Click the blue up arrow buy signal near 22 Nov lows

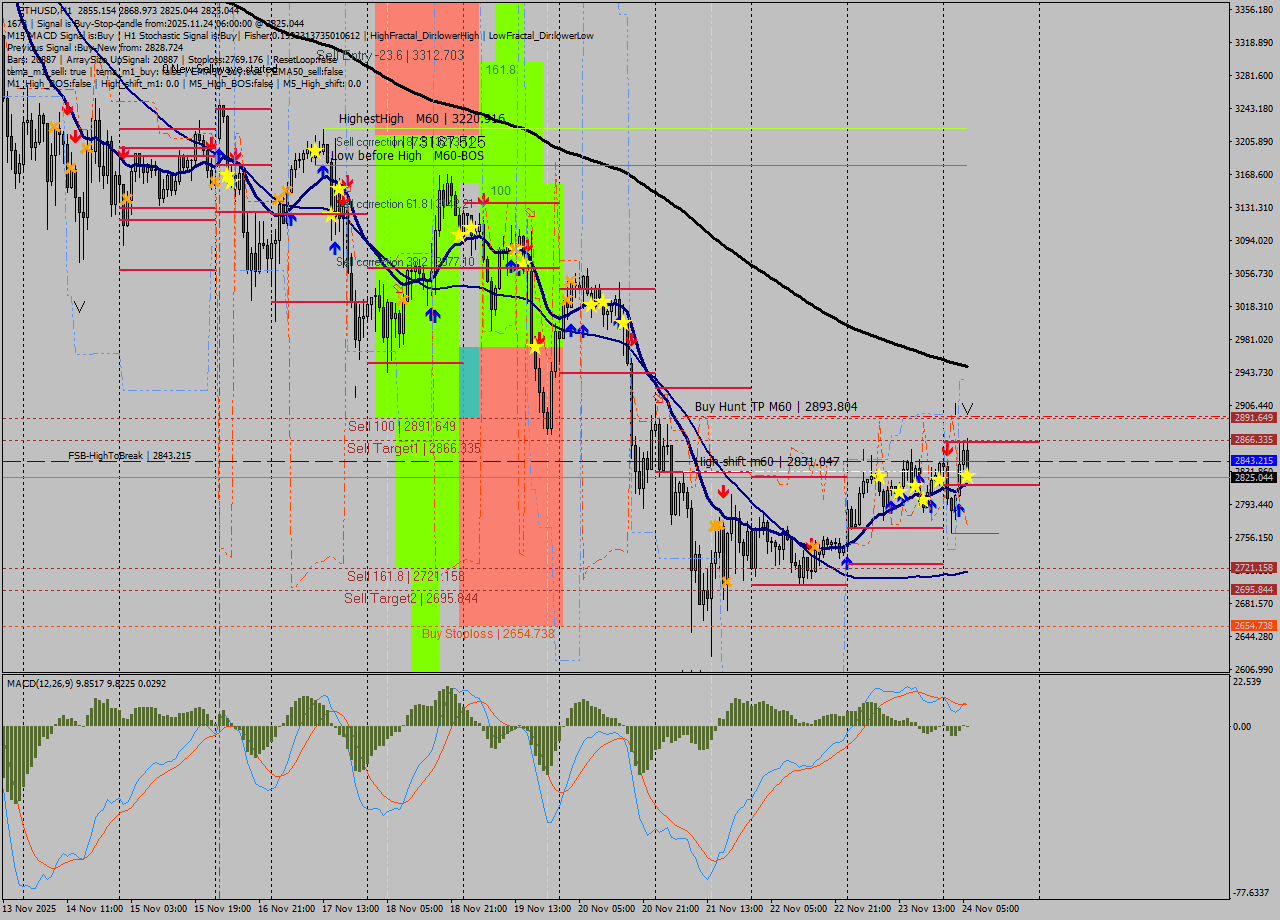[x=846, y=563]
